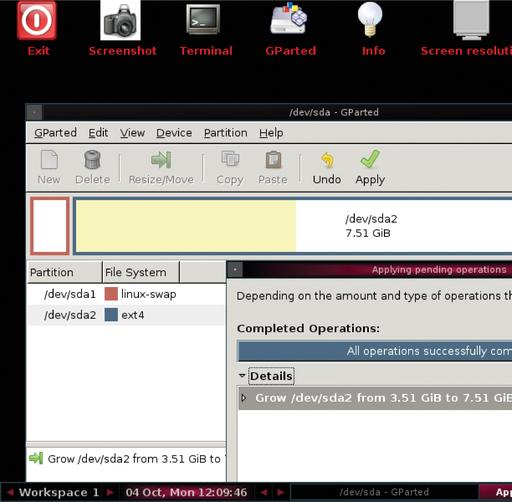Viewport: 512px width, 502px height.
Task: Select the small swap block in disk map
Action: click(50, 226)
